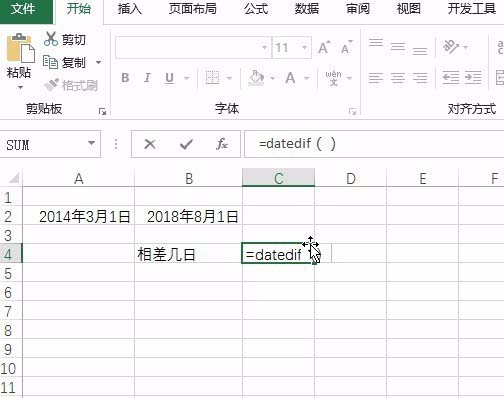
Task: Open the Name Box SUM dropdown
Action: coord(91,143)
